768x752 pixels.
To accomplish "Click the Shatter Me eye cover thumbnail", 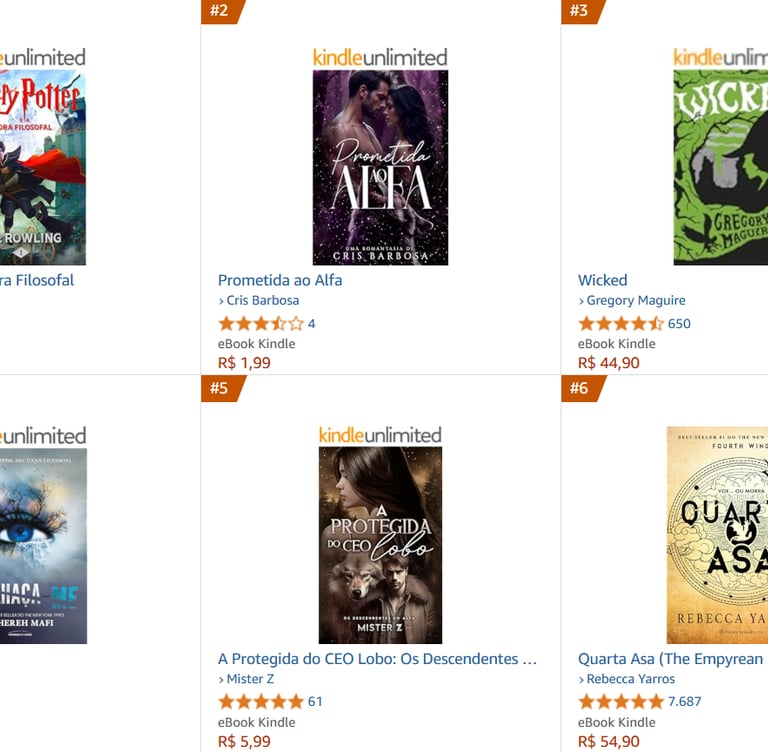I will (43, 546).
